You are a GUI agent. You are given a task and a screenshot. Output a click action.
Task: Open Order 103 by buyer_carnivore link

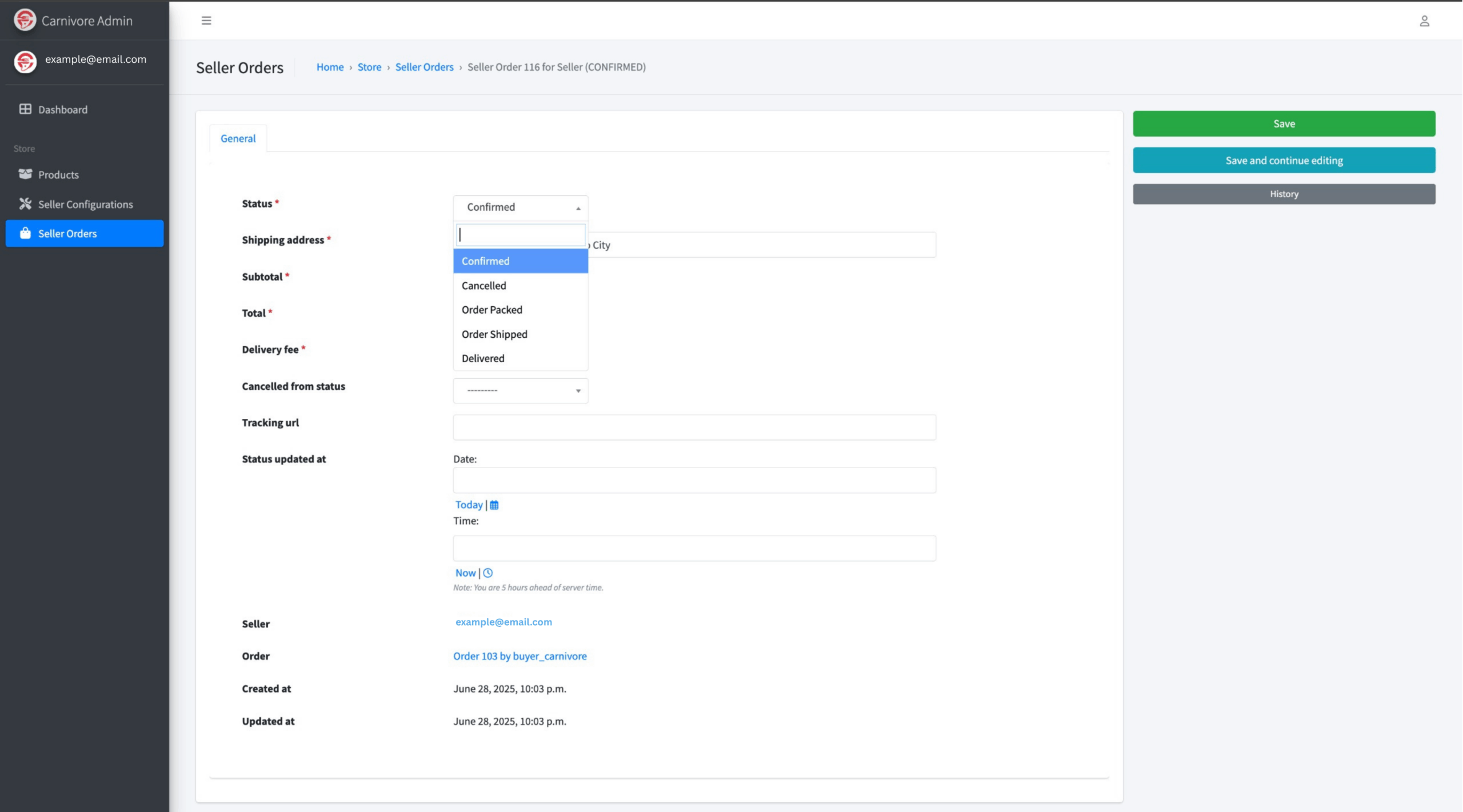pyautogui.click(x=520, y=656)
